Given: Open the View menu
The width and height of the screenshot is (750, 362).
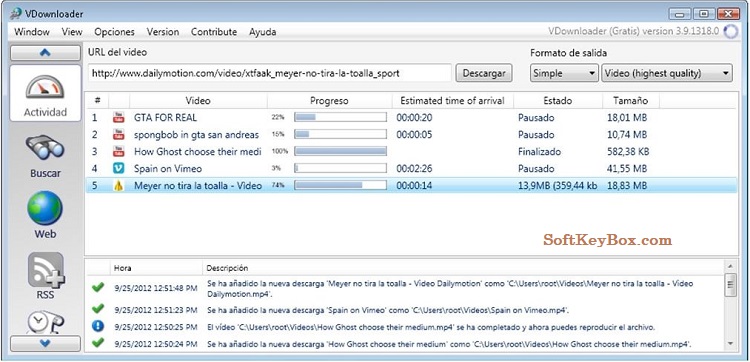Looking at the screenshot, I should (72, 32).
